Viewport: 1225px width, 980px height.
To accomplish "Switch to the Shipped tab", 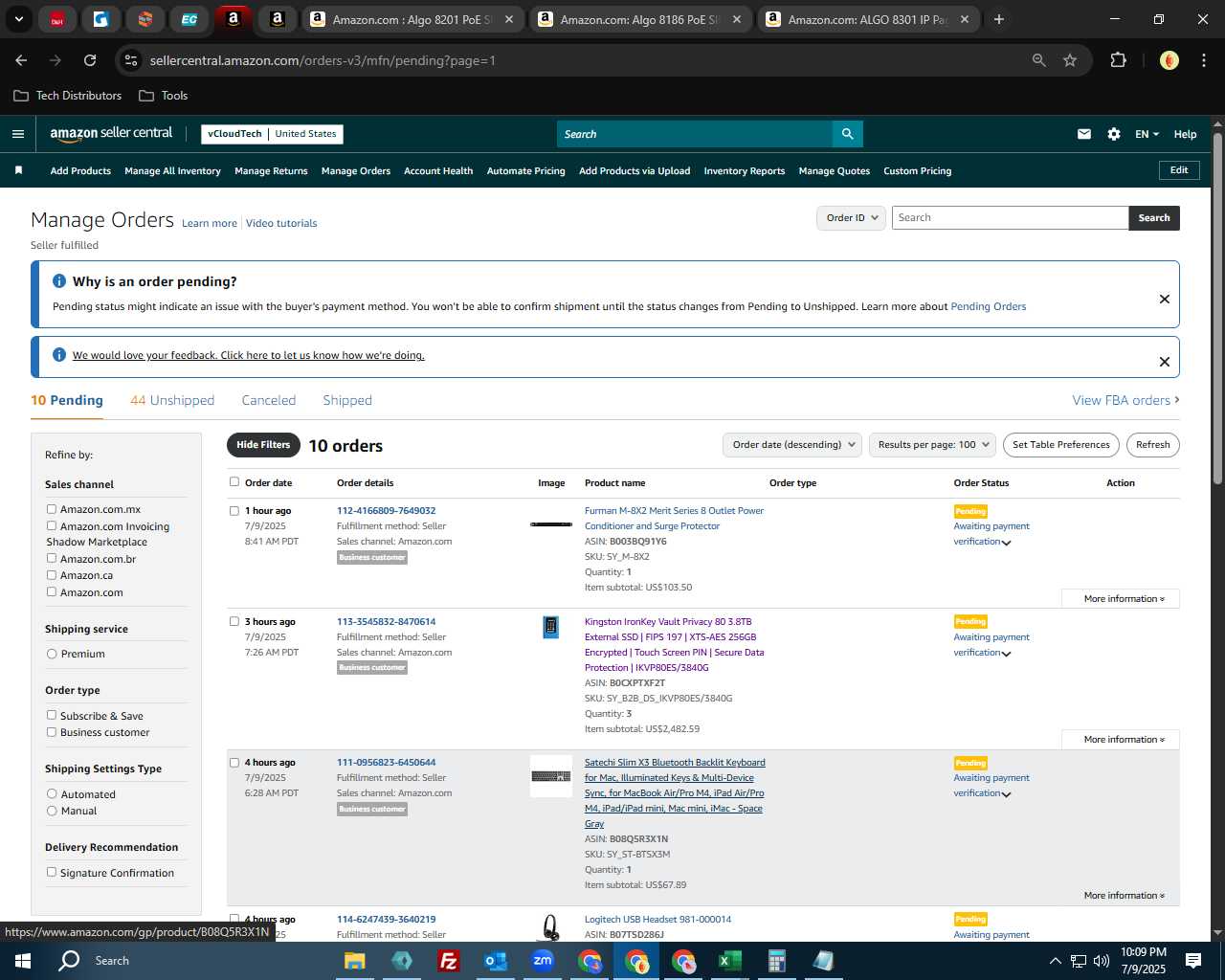I will tap(347, 400).
